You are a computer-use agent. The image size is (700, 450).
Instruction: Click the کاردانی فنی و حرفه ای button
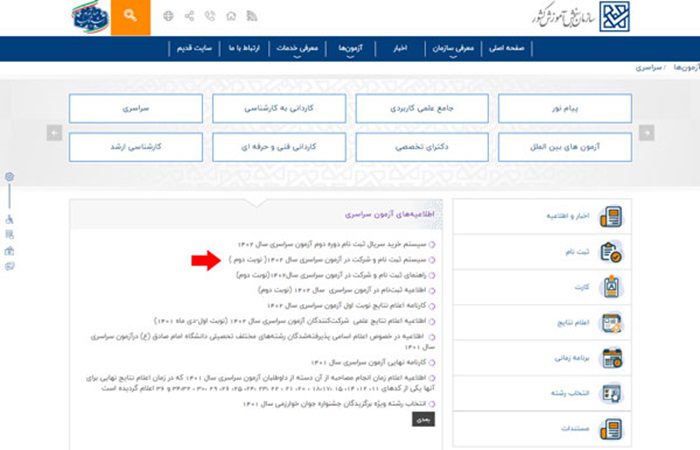(x=279, y=147)
